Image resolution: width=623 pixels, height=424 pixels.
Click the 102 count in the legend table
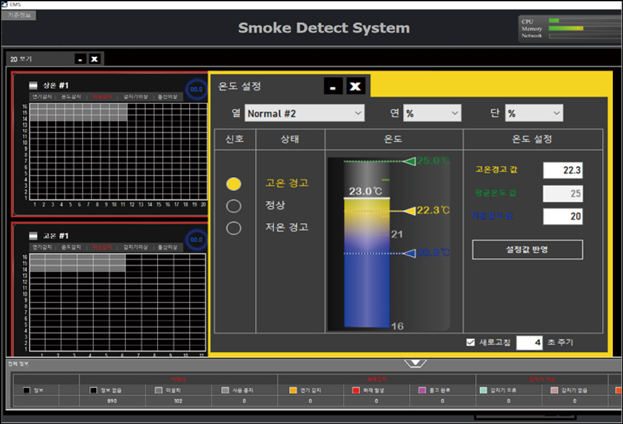178,401
